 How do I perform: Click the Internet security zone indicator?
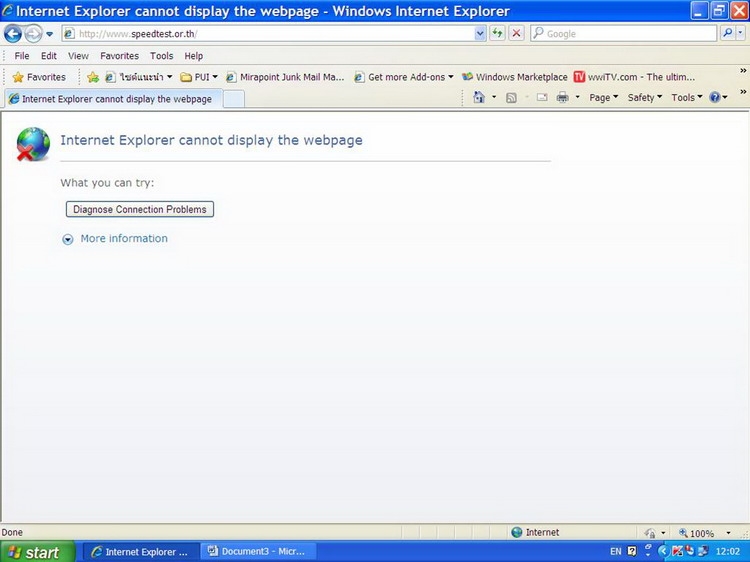[x=535, y=532]
